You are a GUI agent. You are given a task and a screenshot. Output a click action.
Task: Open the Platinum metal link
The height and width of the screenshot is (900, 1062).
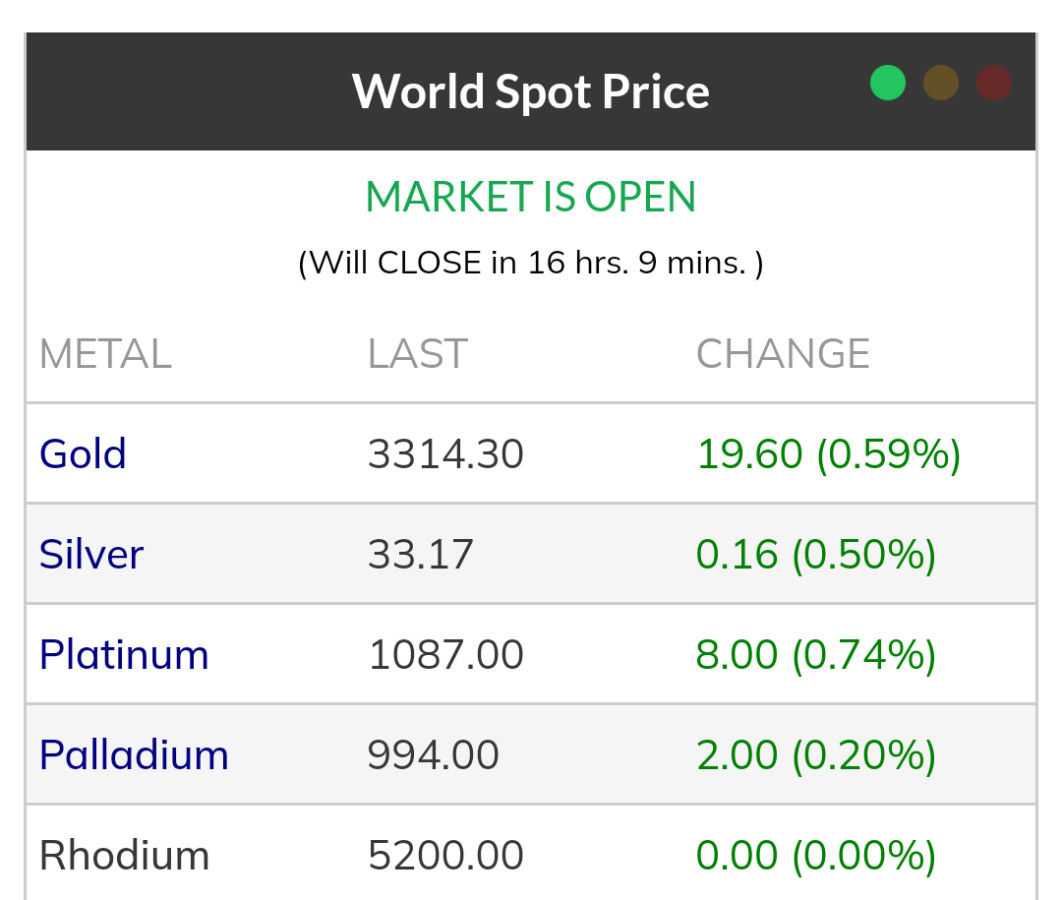(x=124, y=655)
